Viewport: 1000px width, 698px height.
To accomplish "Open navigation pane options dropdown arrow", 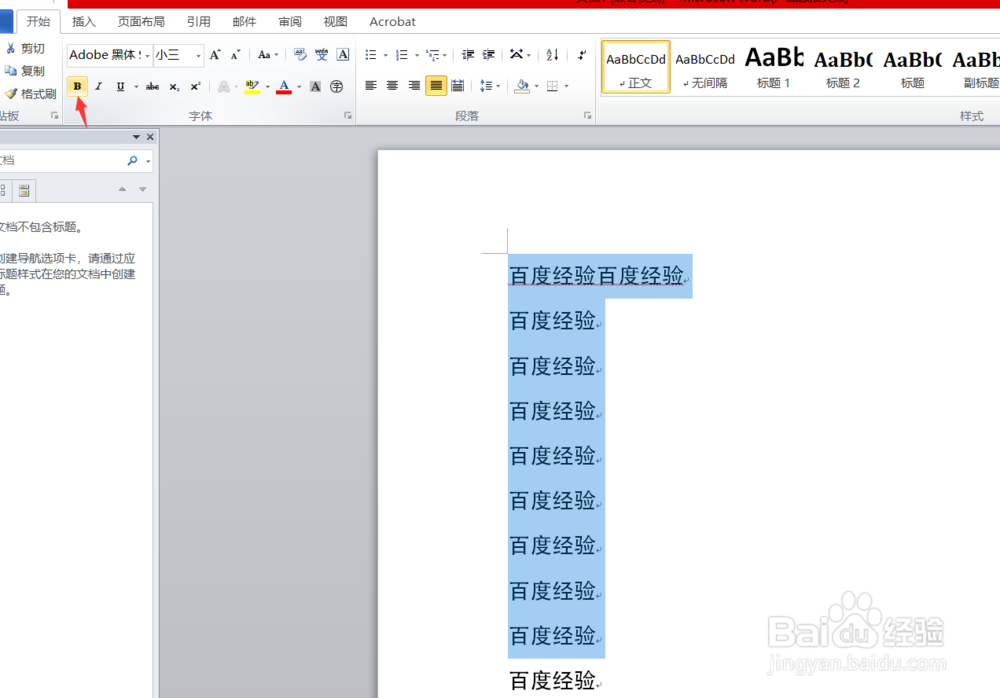I will [136, 137].
